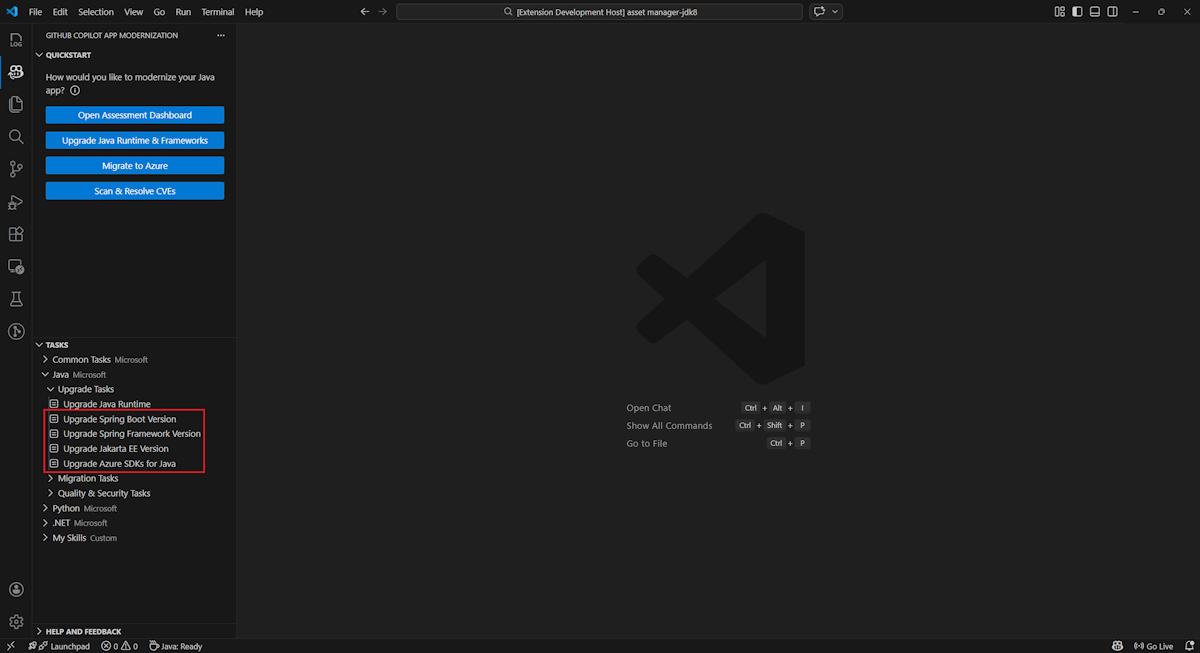Toggle the secondary side bar layout button

(x=1113, y=12)
